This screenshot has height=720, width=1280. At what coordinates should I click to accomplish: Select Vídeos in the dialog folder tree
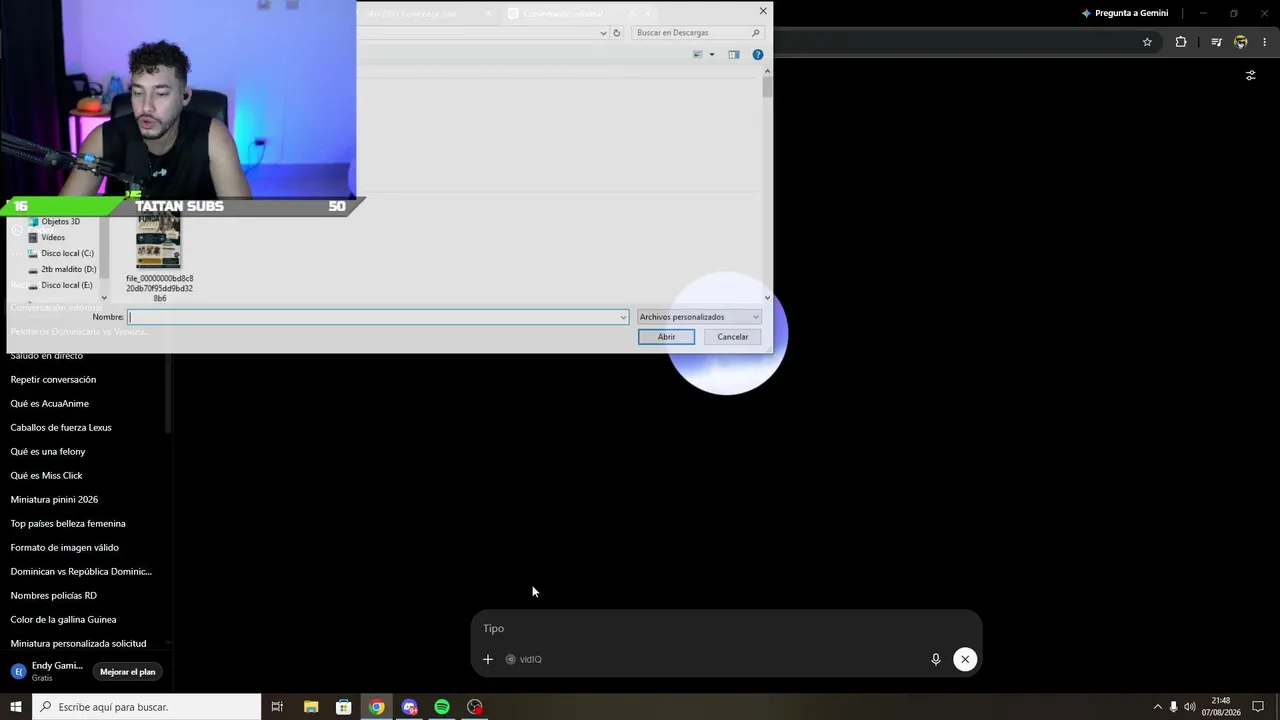coord(53,237)
